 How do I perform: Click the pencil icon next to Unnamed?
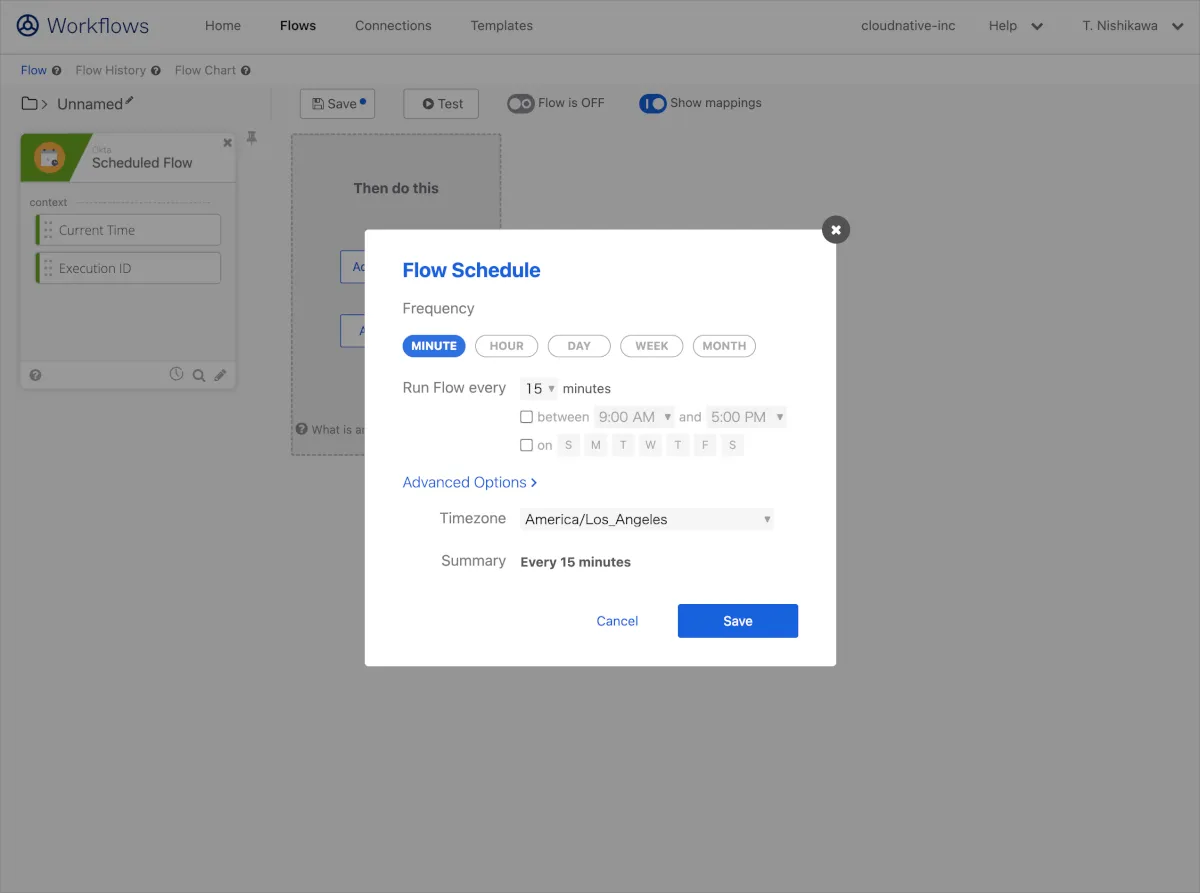coord(129,102)
